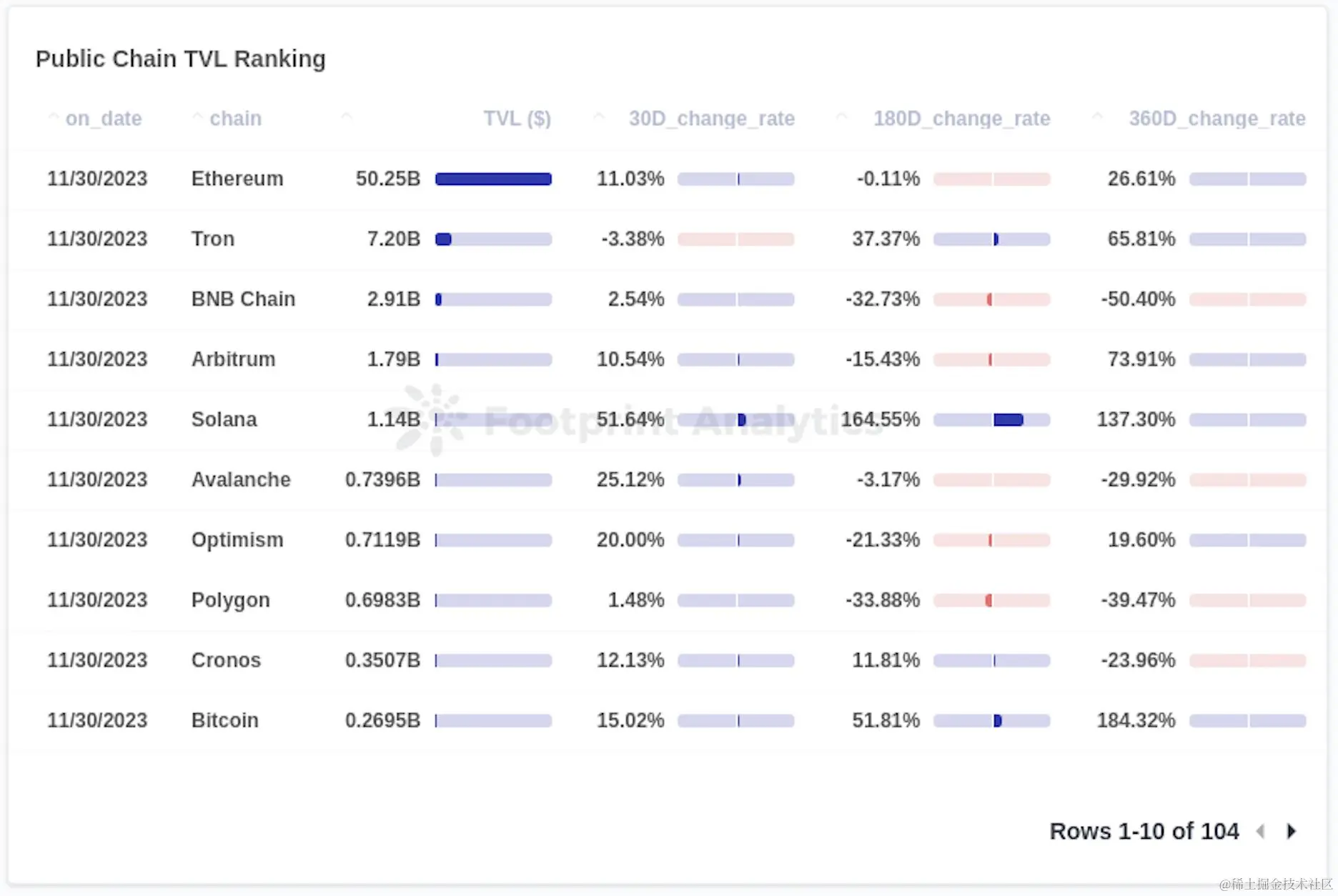Sort by TVL ($) column header
This screenshot has height=896, width=1338.
517,119
